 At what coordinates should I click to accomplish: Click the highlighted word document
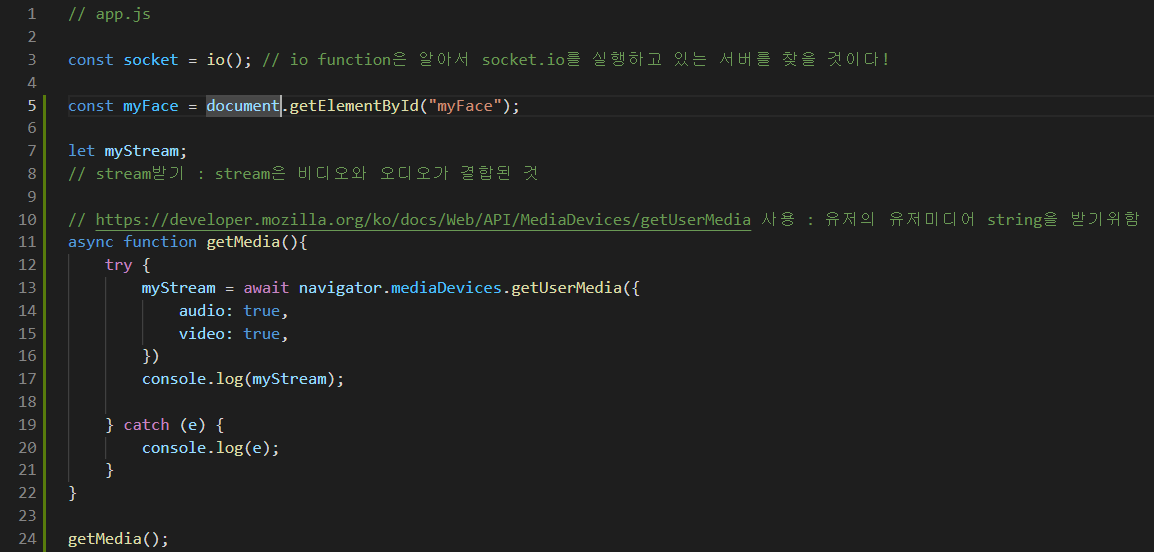pos(243,106)
